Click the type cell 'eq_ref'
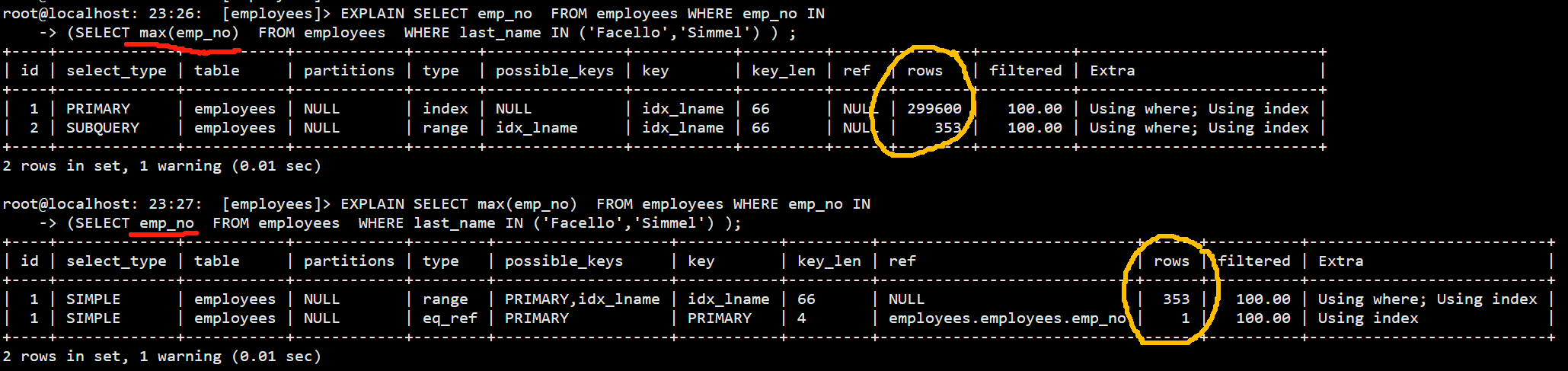Image resolution: width=1568 pixels, height=371 pixels. coord(450,318)
